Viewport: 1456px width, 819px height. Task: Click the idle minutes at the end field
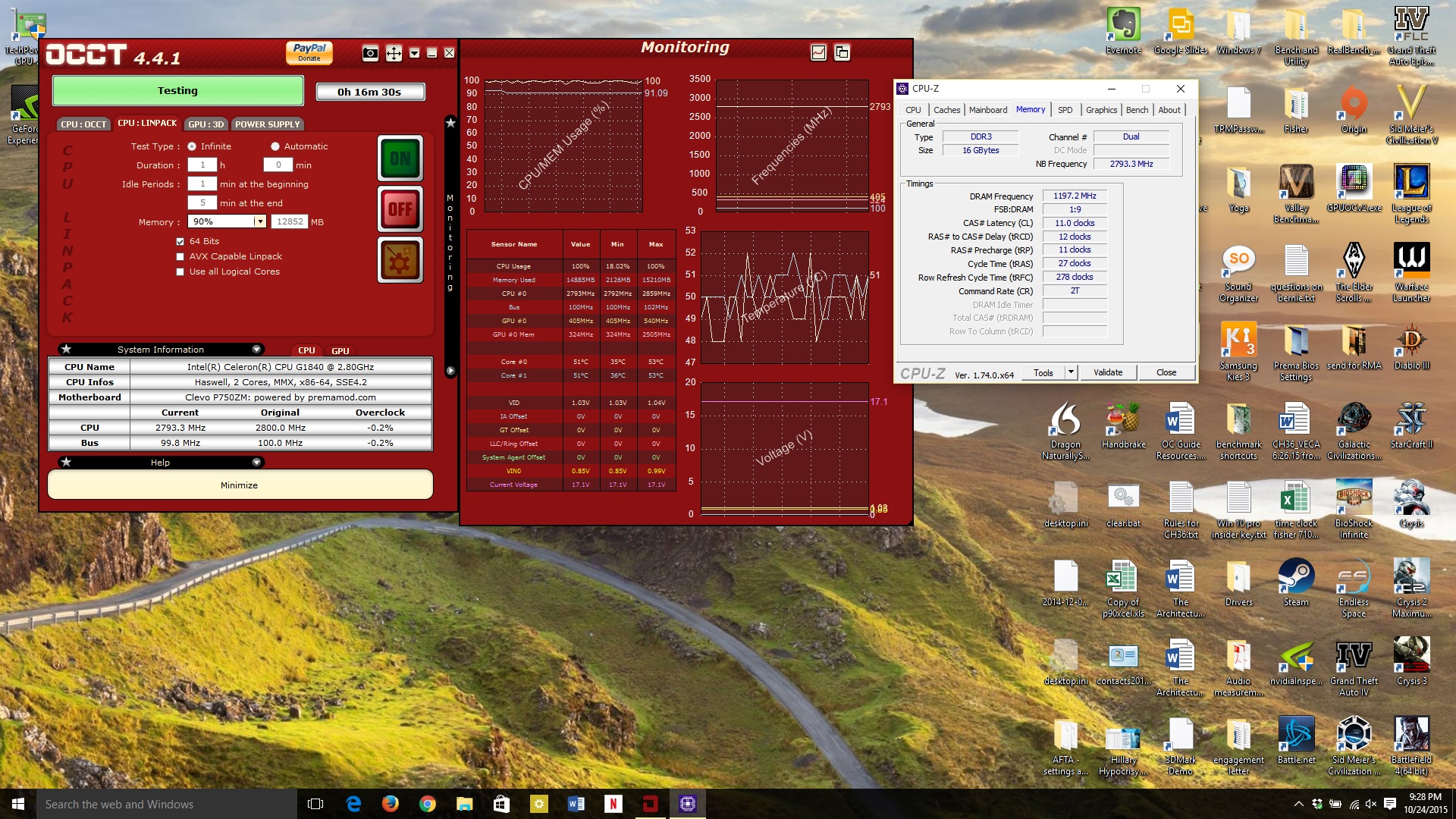(202, 202)
